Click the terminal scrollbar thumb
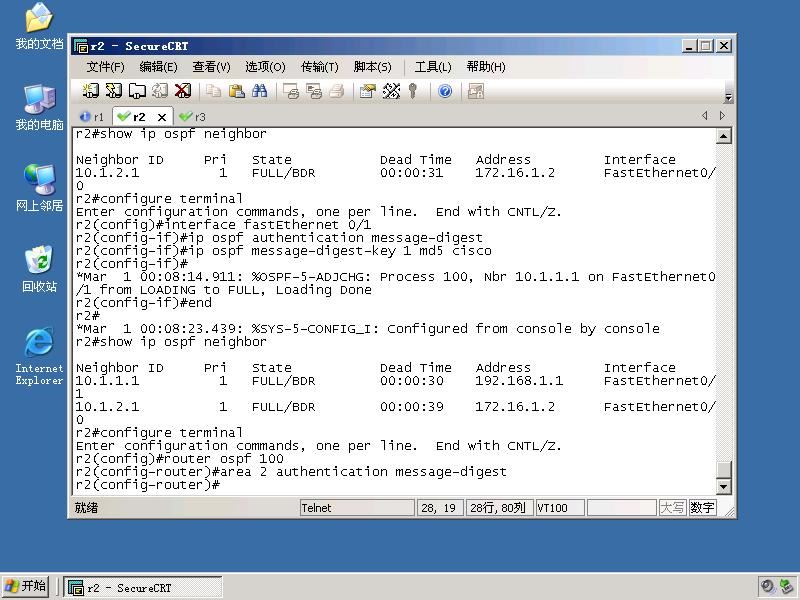 tap(723, 470)
